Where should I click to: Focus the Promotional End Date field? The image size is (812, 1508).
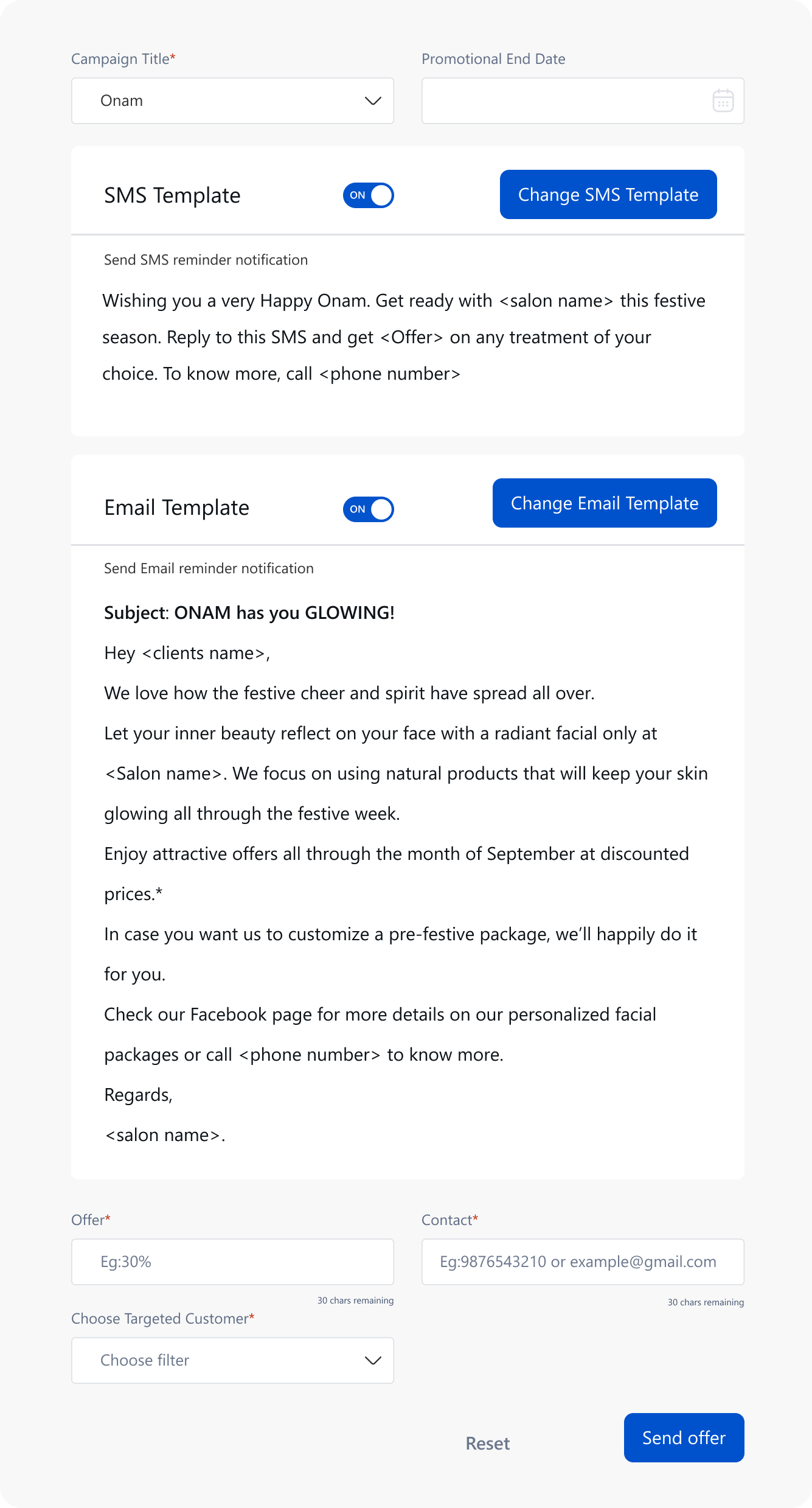click(566, 101)
